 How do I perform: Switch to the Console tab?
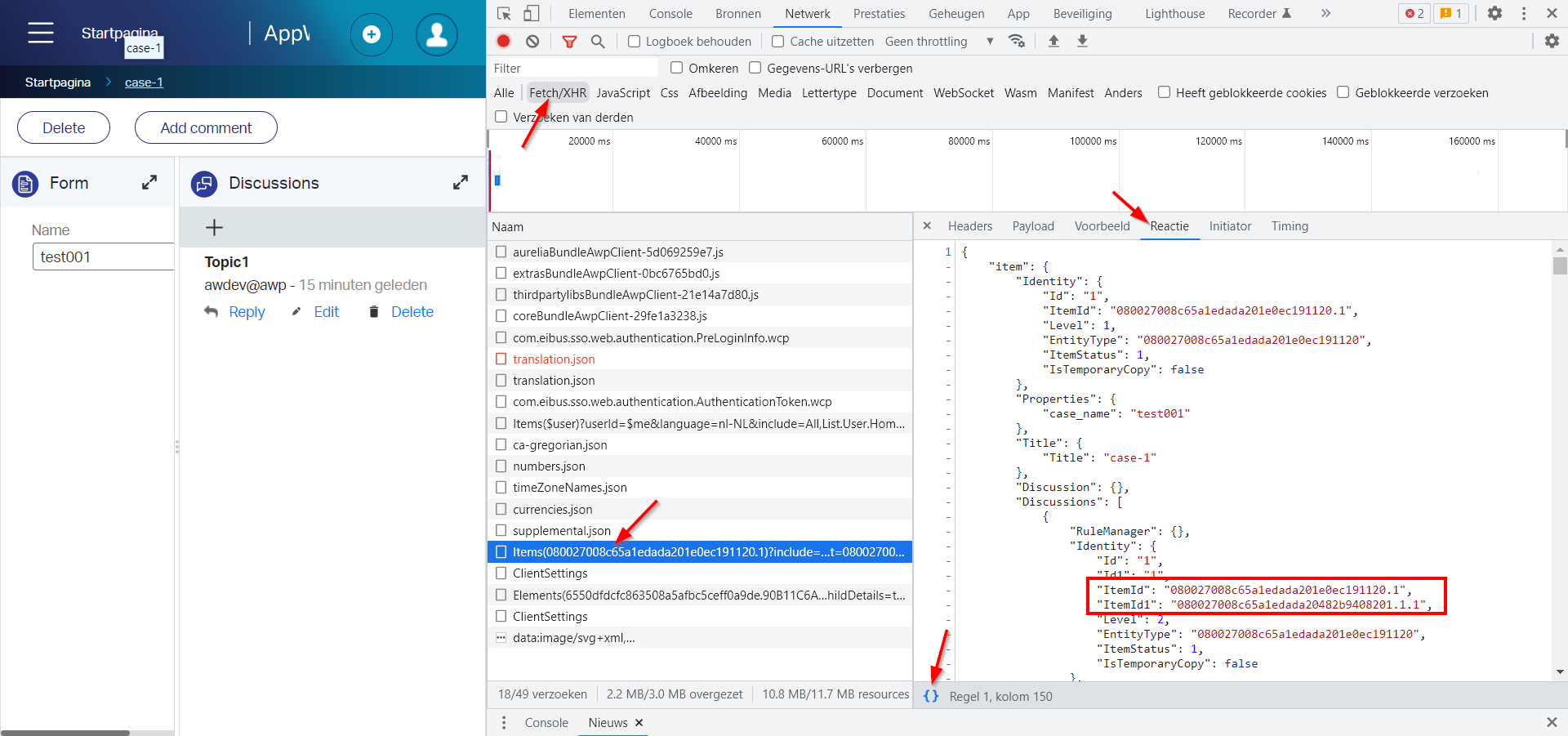[670, 14]
